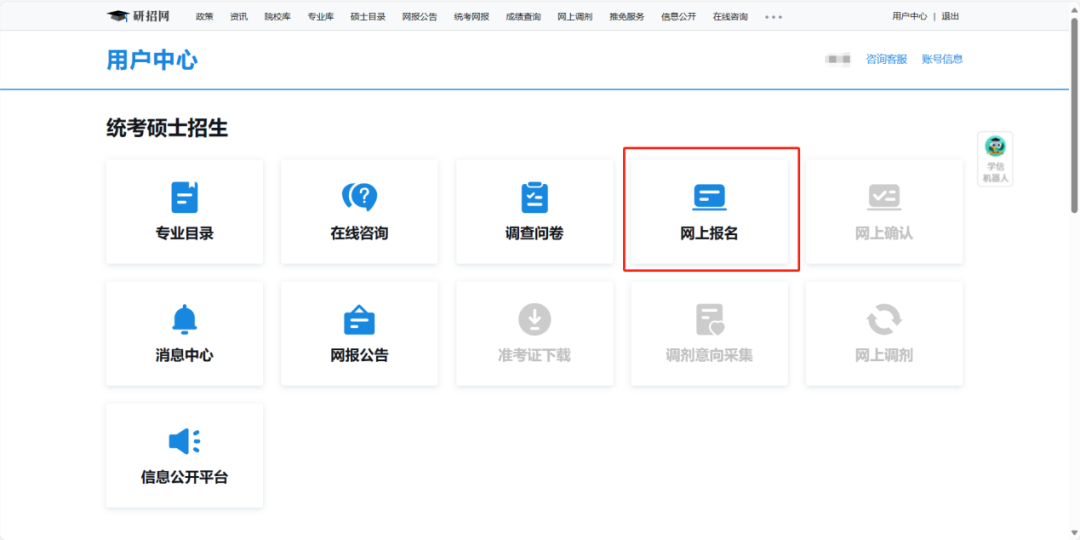The image size is (1080, 540).
Task: Select 成绩查询 in the top menu
Action: point(523,17)
